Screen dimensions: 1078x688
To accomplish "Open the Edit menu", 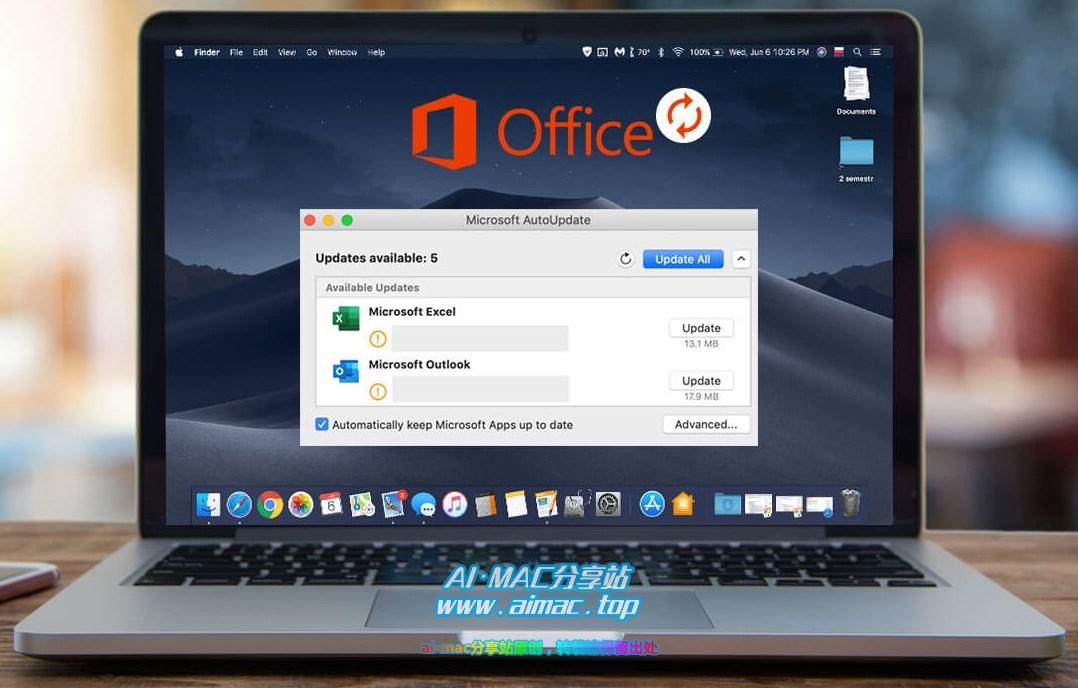I will pyautogui.click(x=260, y=52).
